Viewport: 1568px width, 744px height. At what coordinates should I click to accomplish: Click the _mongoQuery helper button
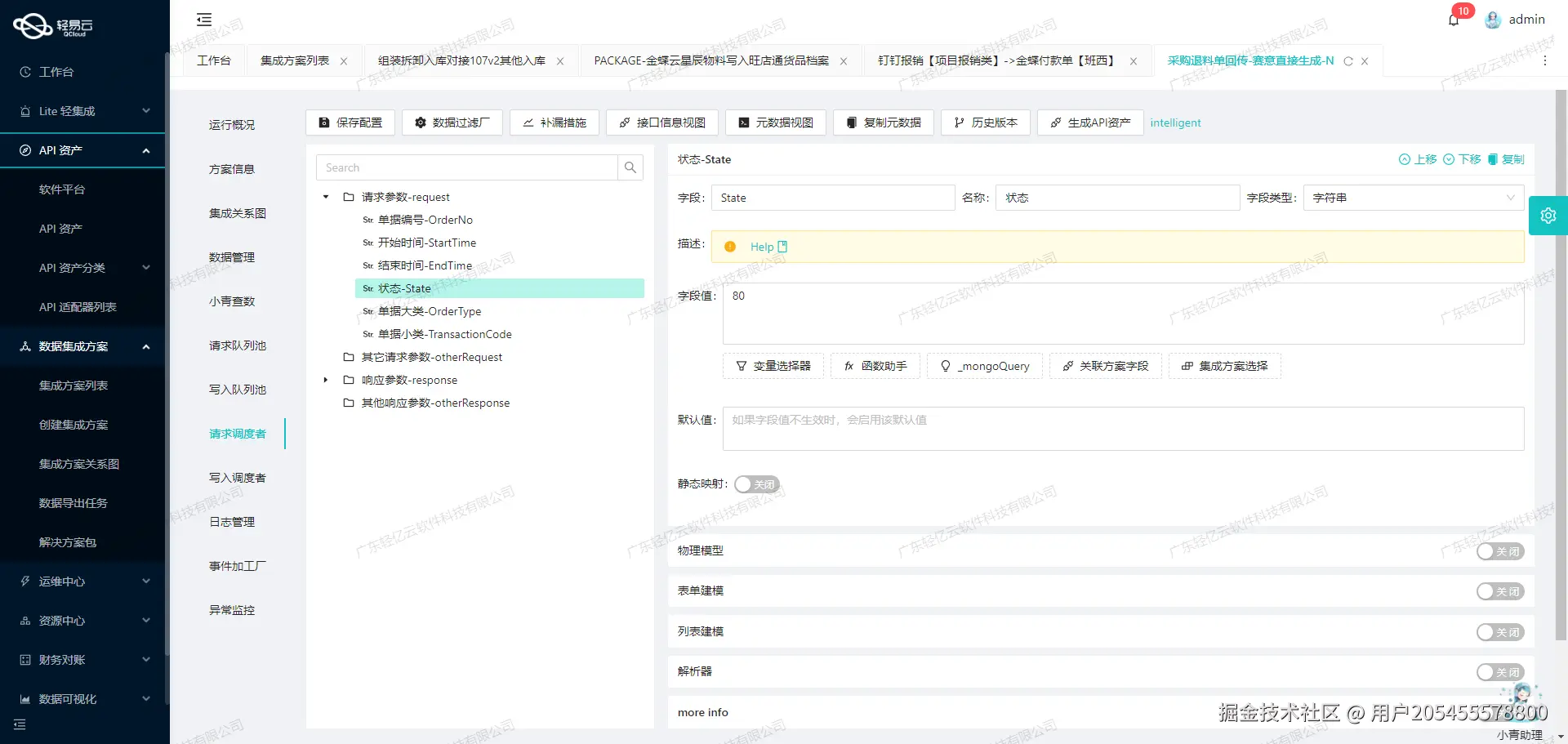985,365
